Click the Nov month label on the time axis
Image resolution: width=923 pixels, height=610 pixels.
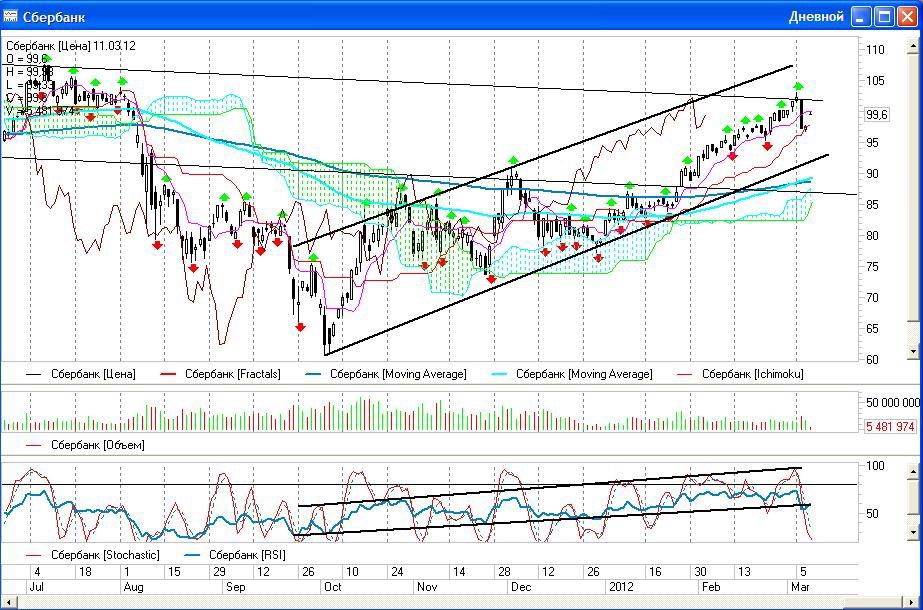click(x=427, y=587)
